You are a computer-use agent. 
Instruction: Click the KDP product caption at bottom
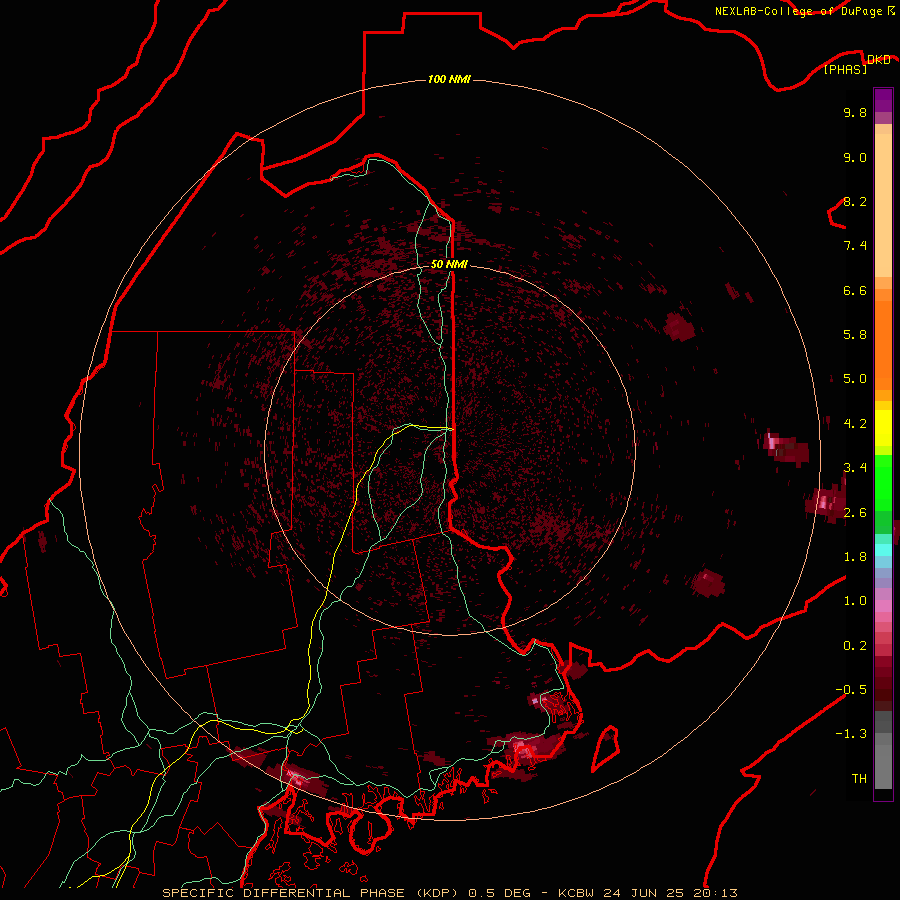[449, 893]
